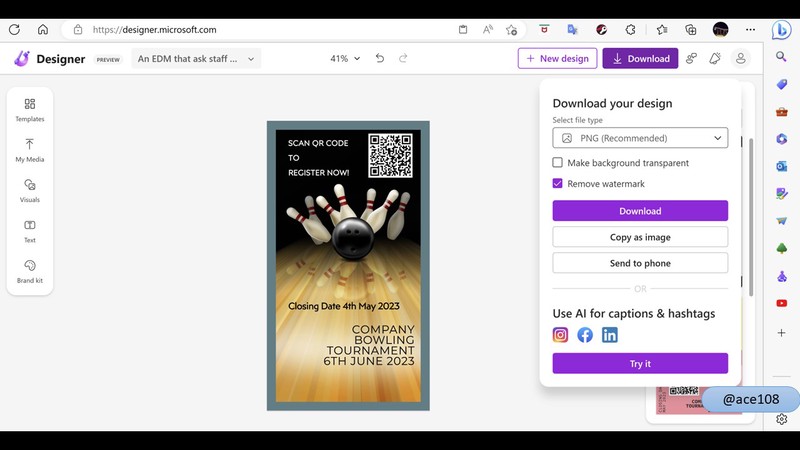
Task: Click the bowling ball image on canvas
Action: coord(353,238)
